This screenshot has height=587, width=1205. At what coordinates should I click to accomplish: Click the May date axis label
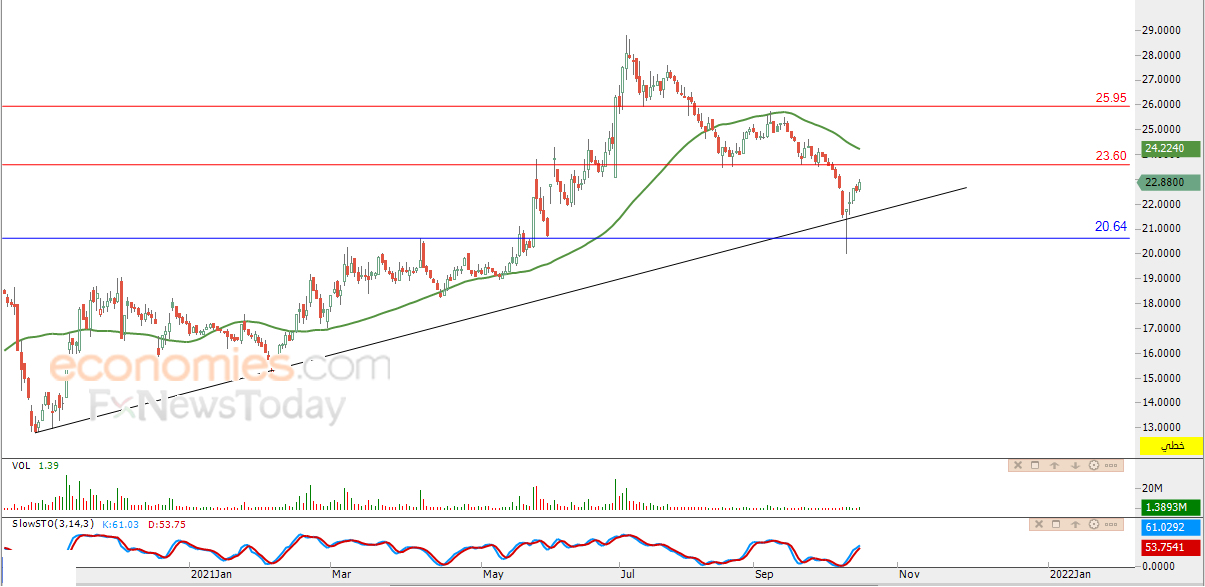click(493, 574)
